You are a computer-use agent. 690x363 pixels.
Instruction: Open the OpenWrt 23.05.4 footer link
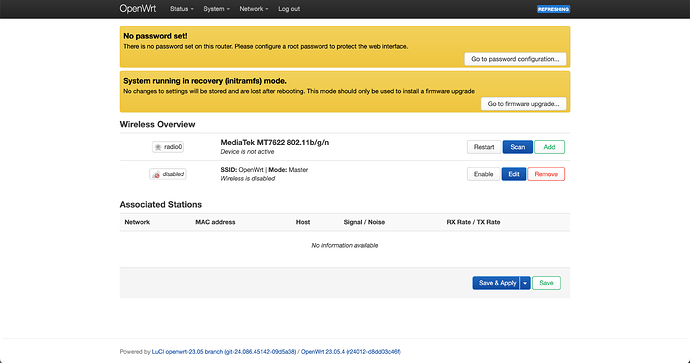tap(350, 352)
